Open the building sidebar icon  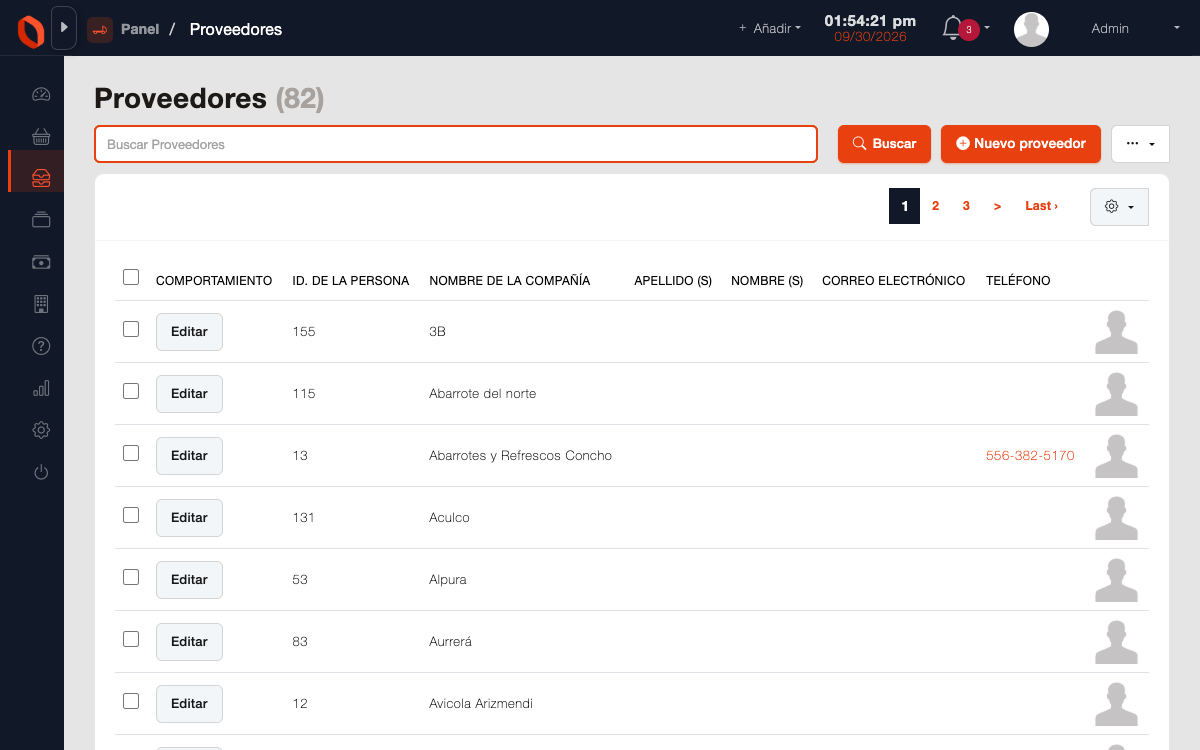[x=41, y=304]
